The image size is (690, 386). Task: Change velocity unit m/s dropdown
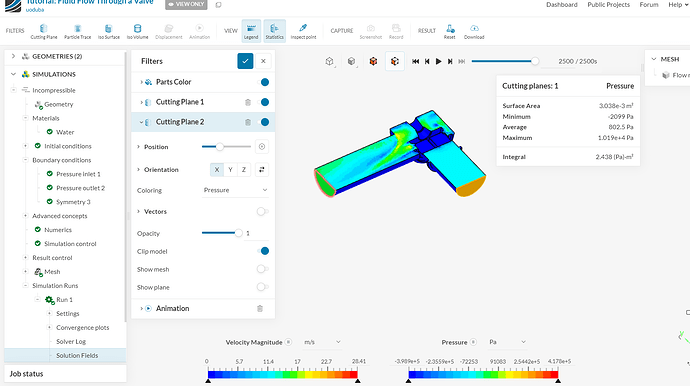click(322, 342)
